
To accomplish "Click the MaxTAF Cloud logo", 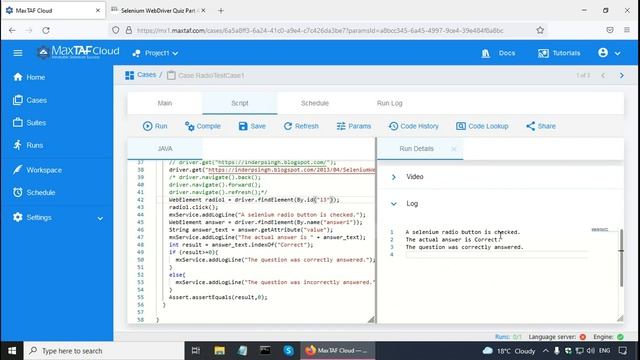I will (78, 52).
